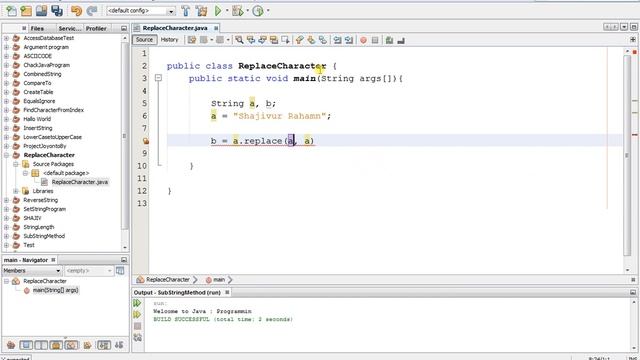Image resolution: width=640 pixels, height=360 pixels.
Task: Click the Open Project toolbar icon
Action: click(41, 11)
